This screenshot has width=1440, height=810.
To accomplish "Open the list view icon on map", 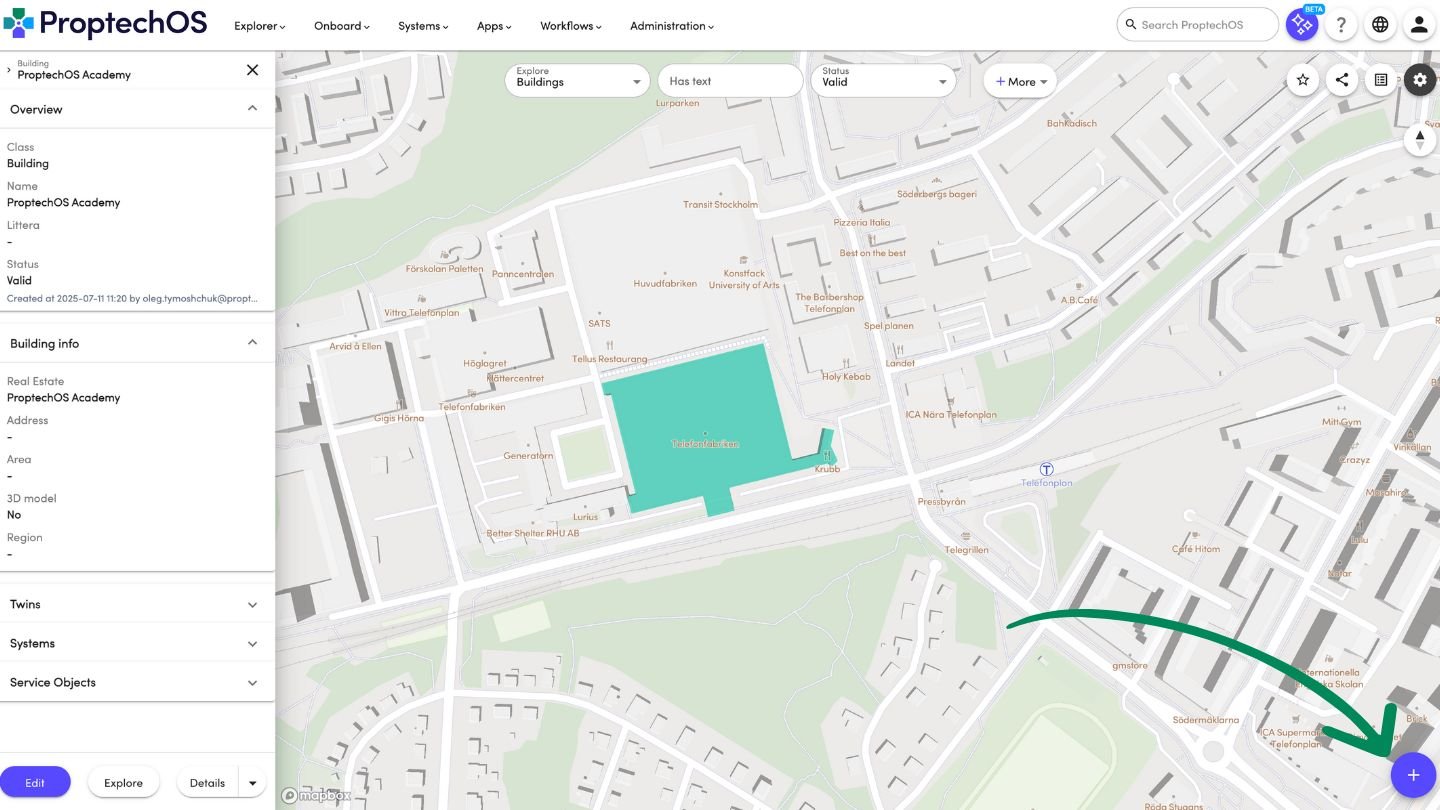I will point(1381,80).
